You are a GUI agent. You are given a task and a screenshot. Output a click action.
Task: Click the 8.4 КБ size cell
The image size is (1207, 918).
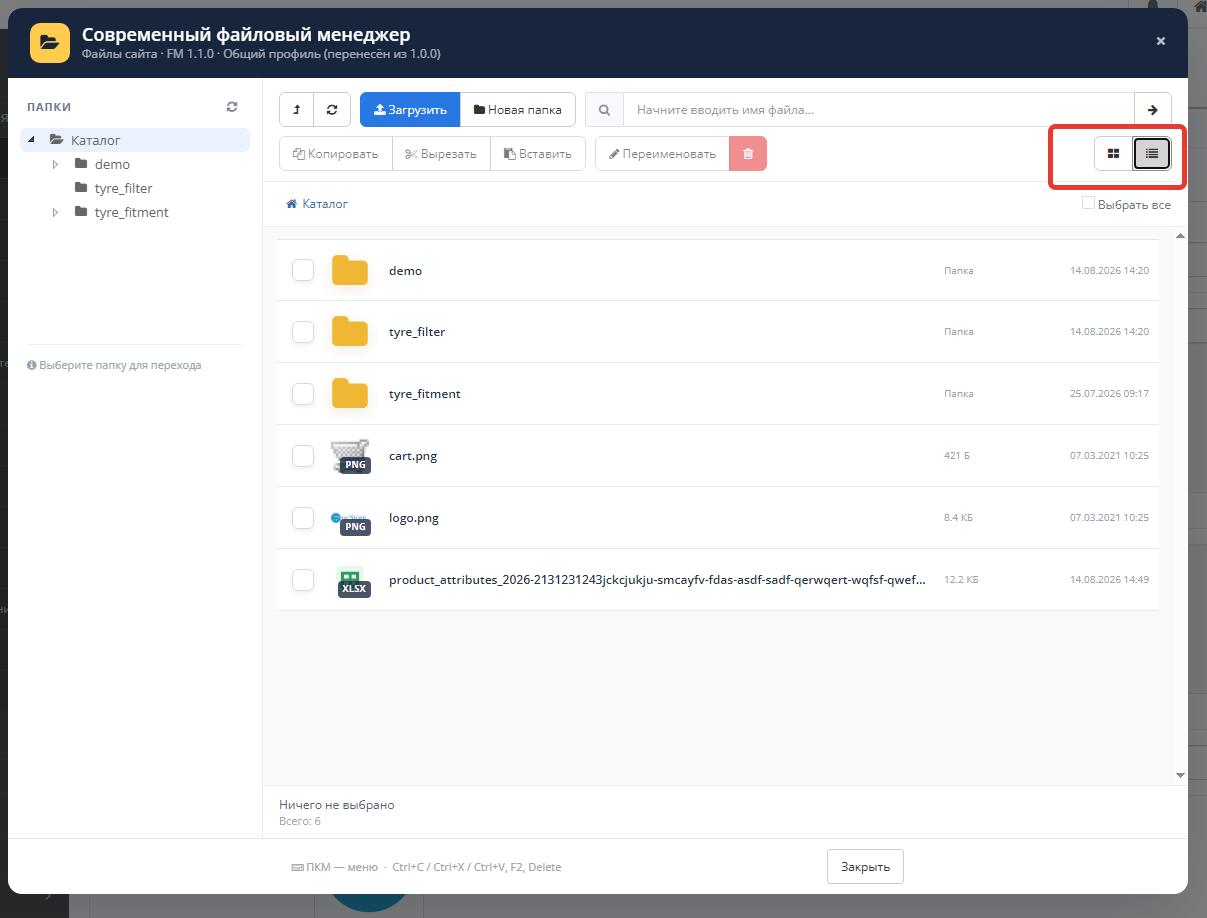pyautogui.click(x=958, y=518)
